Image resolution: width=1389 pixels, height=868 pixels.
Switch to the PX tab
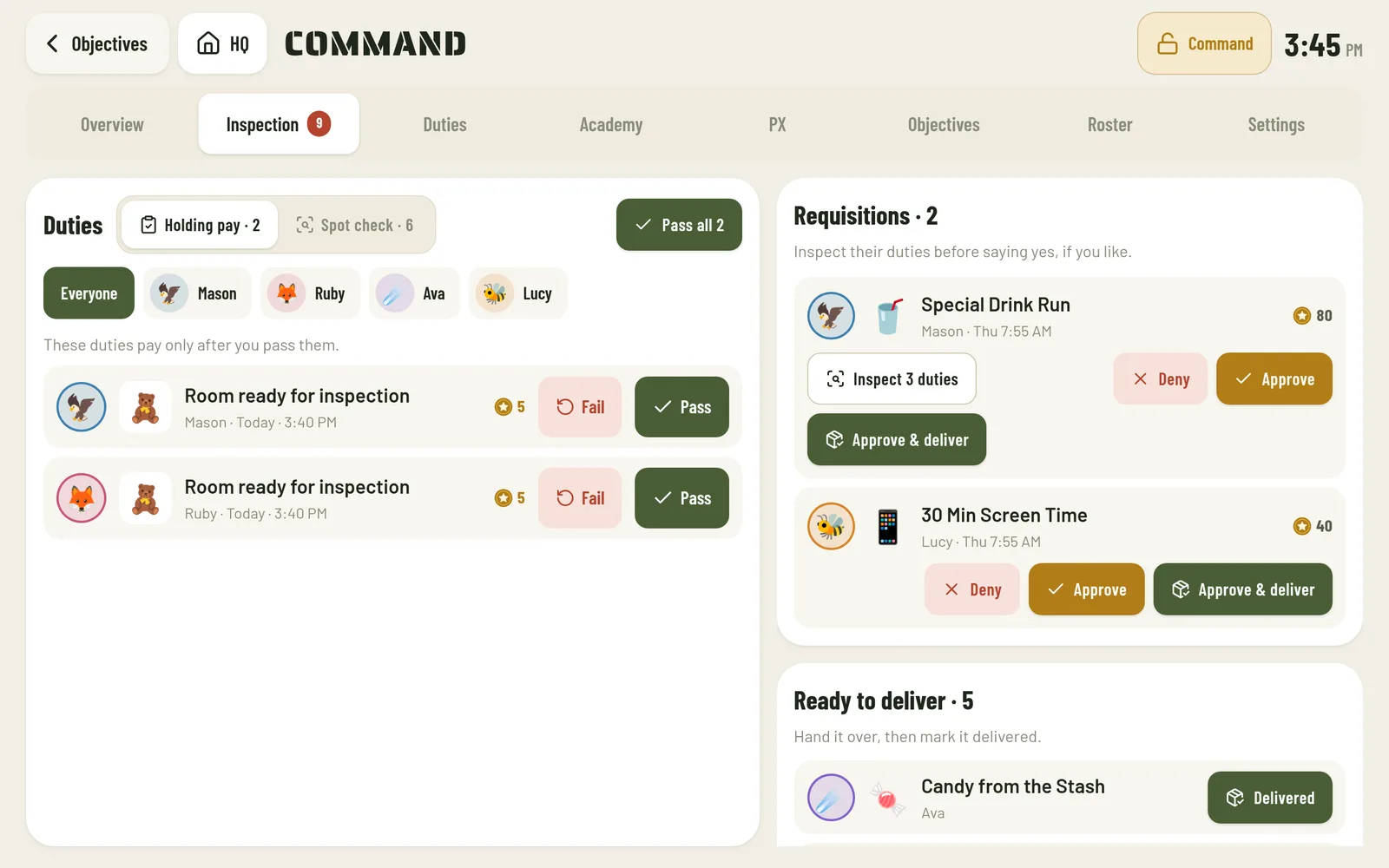[777, 124]
